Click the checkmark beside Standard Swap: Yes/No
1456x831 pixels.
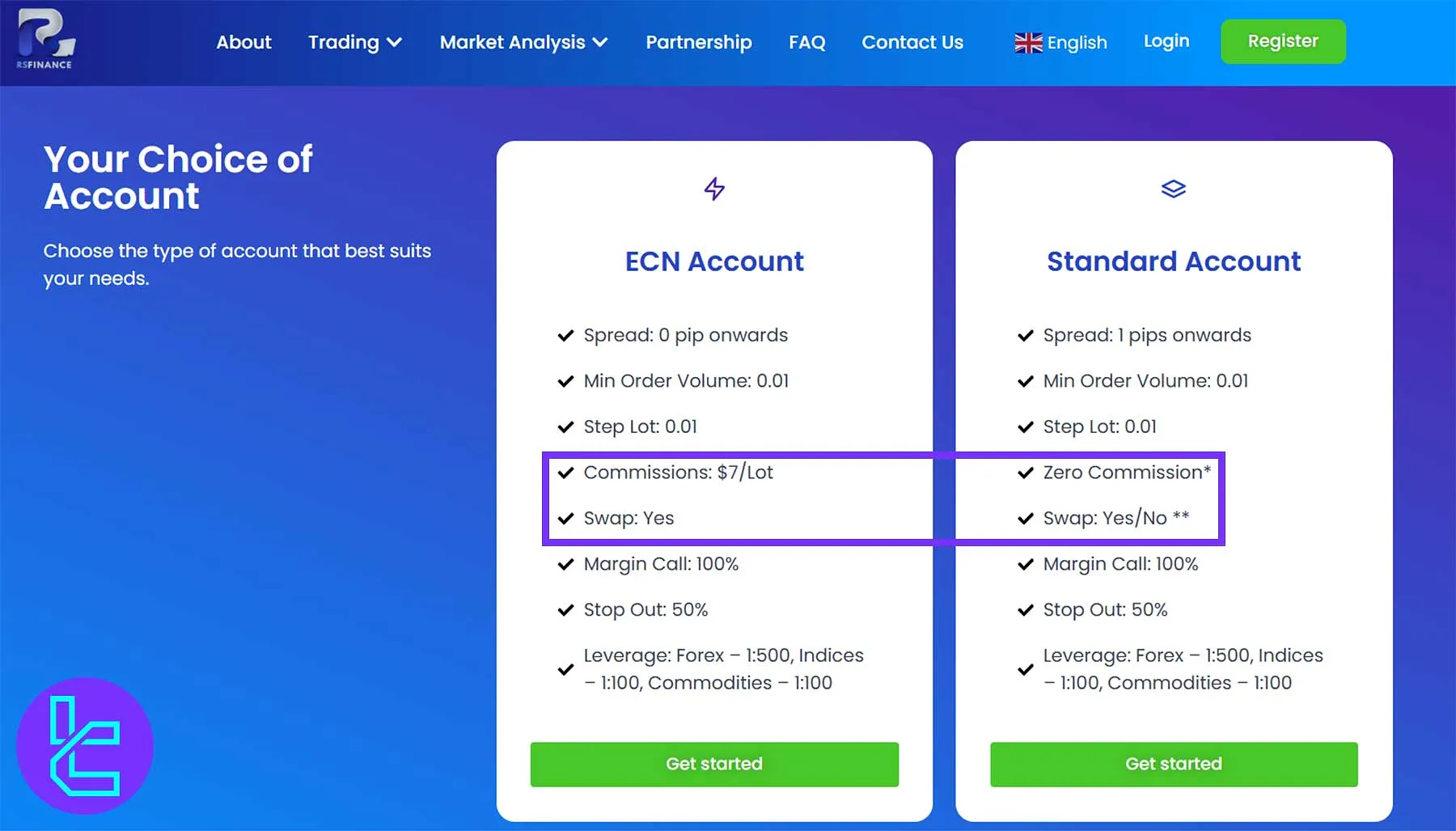tap(1025, 519)
